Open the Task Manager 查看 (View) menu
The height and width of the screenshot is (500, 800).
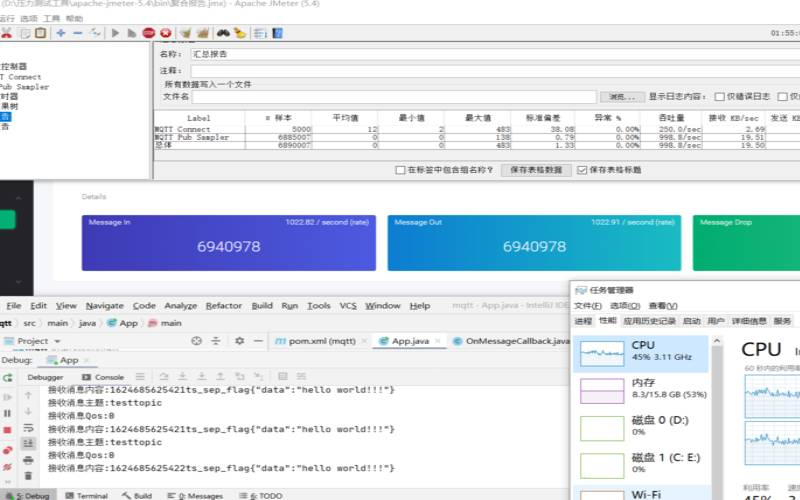661,306
